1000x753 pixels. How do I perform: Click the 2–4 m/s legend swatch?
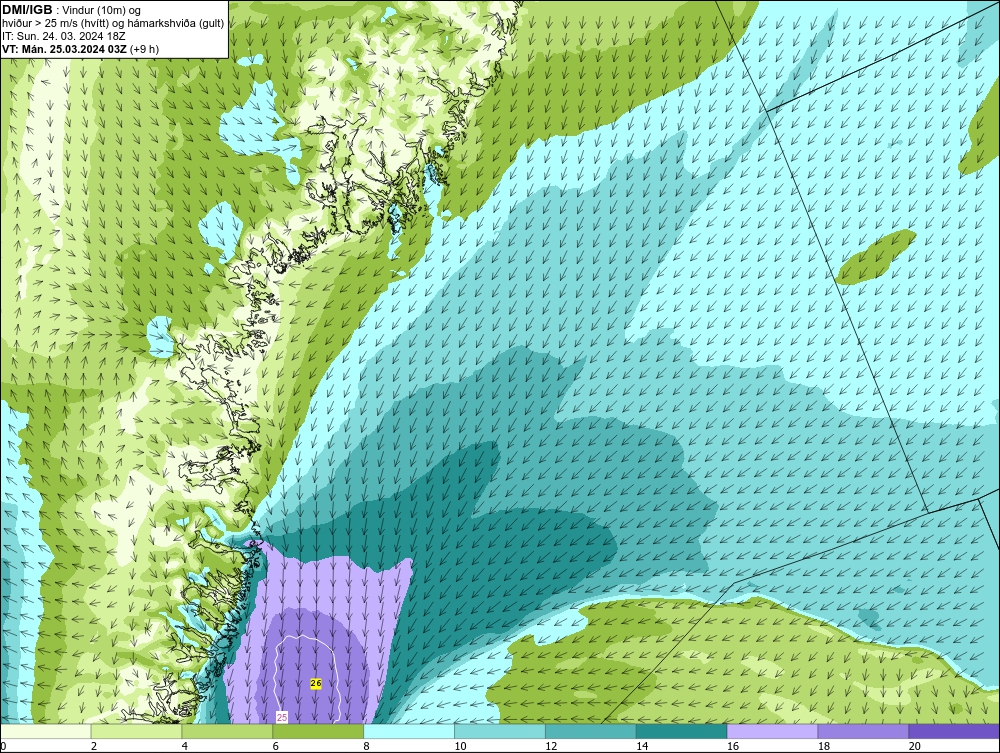(136, 731)
